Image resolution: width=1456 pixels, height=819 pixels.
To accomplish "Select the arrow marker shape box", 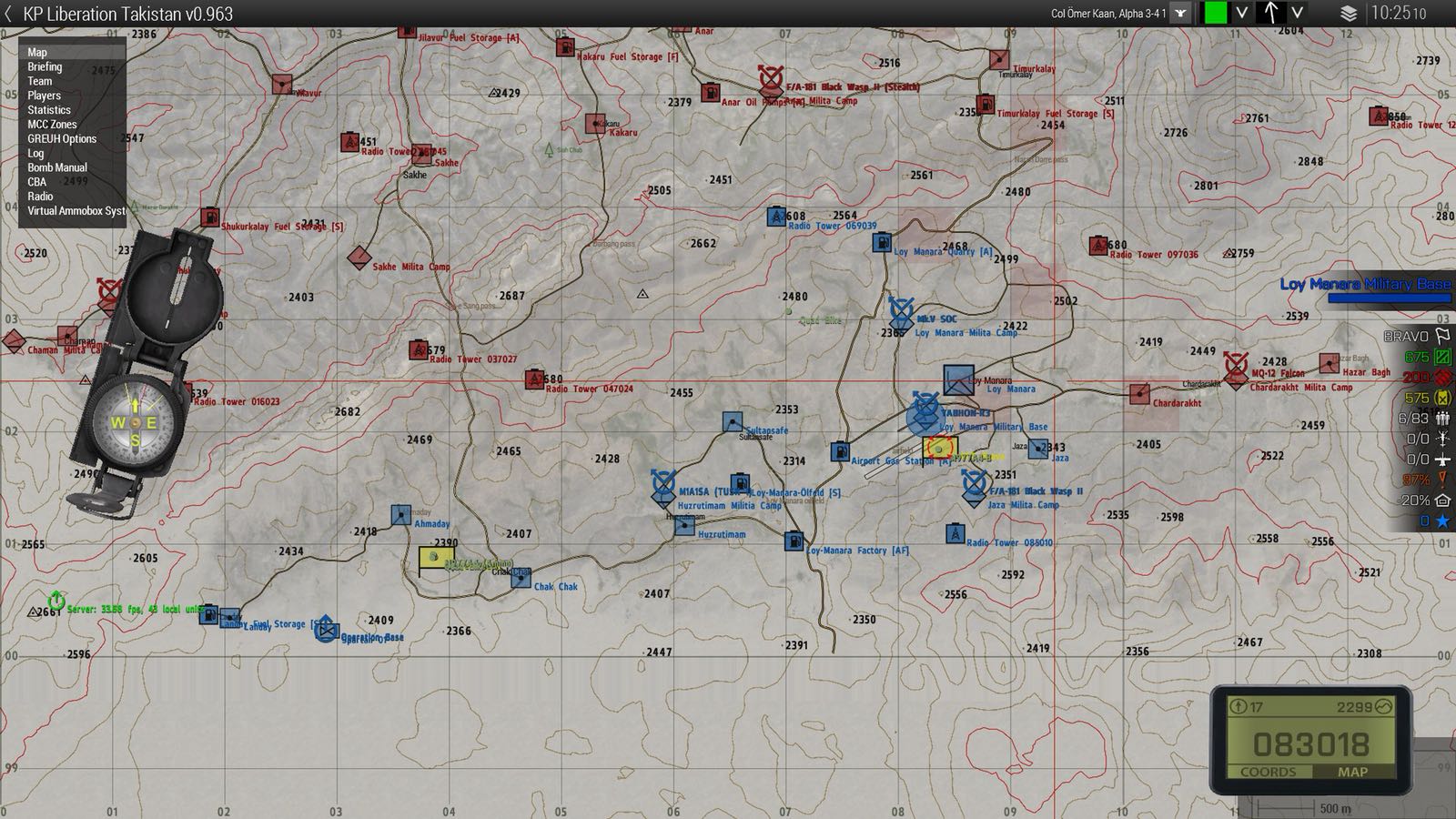I will pyautogui.click(x=1271, y=13).
